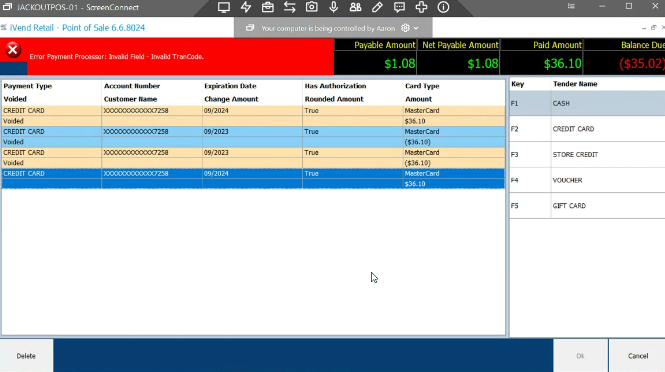The height and width of the screenshot is (372, 665).
Task: Open the participants people icon
Action: [355, 7]
